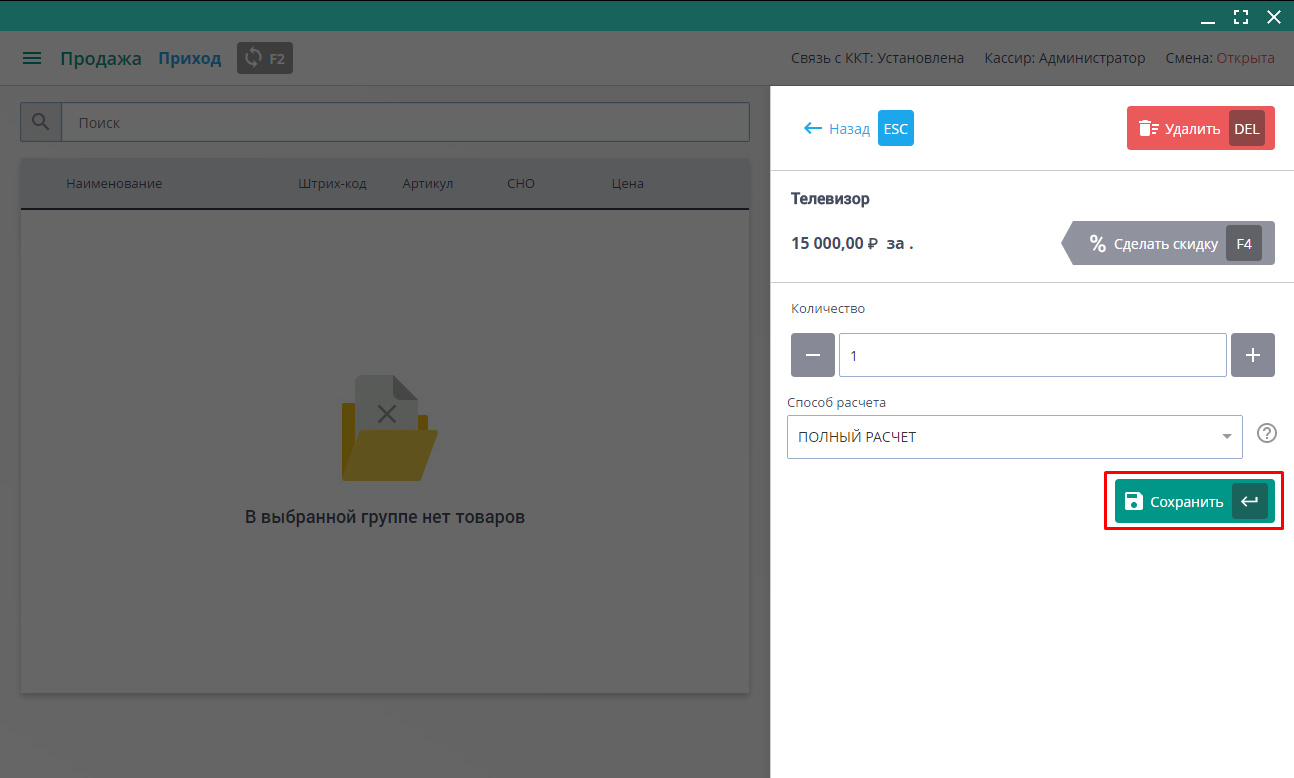Open the Способ расчета dropdown

pos(1015,437)
